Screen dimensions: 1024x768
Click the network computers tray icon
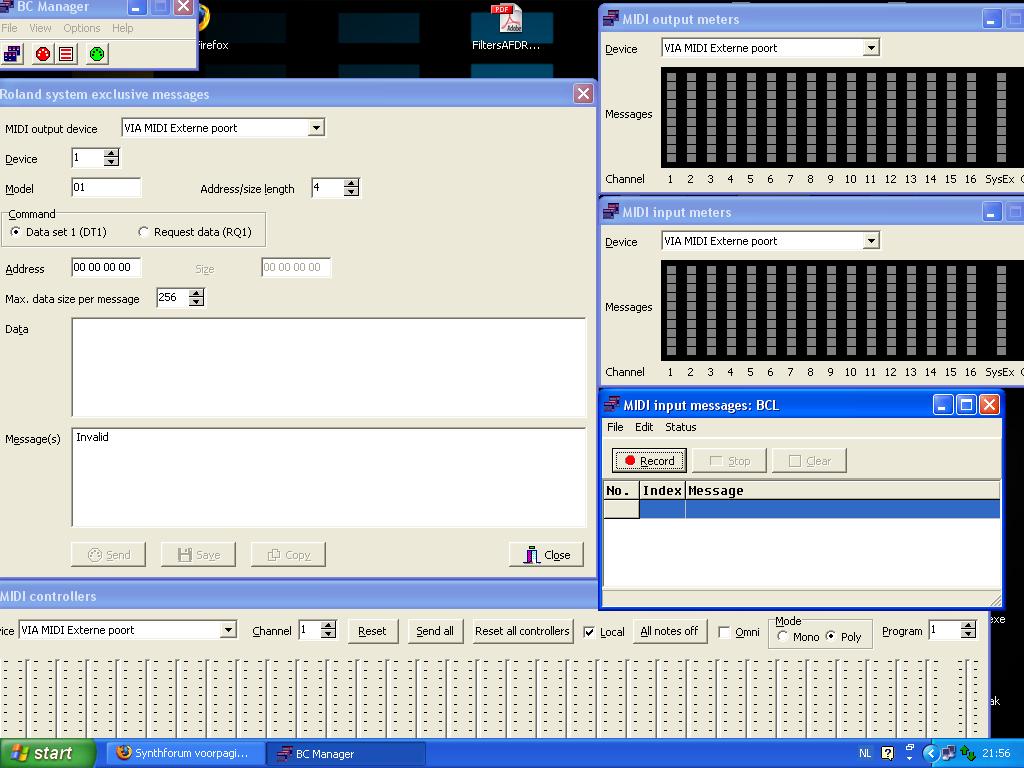(948, 753)
